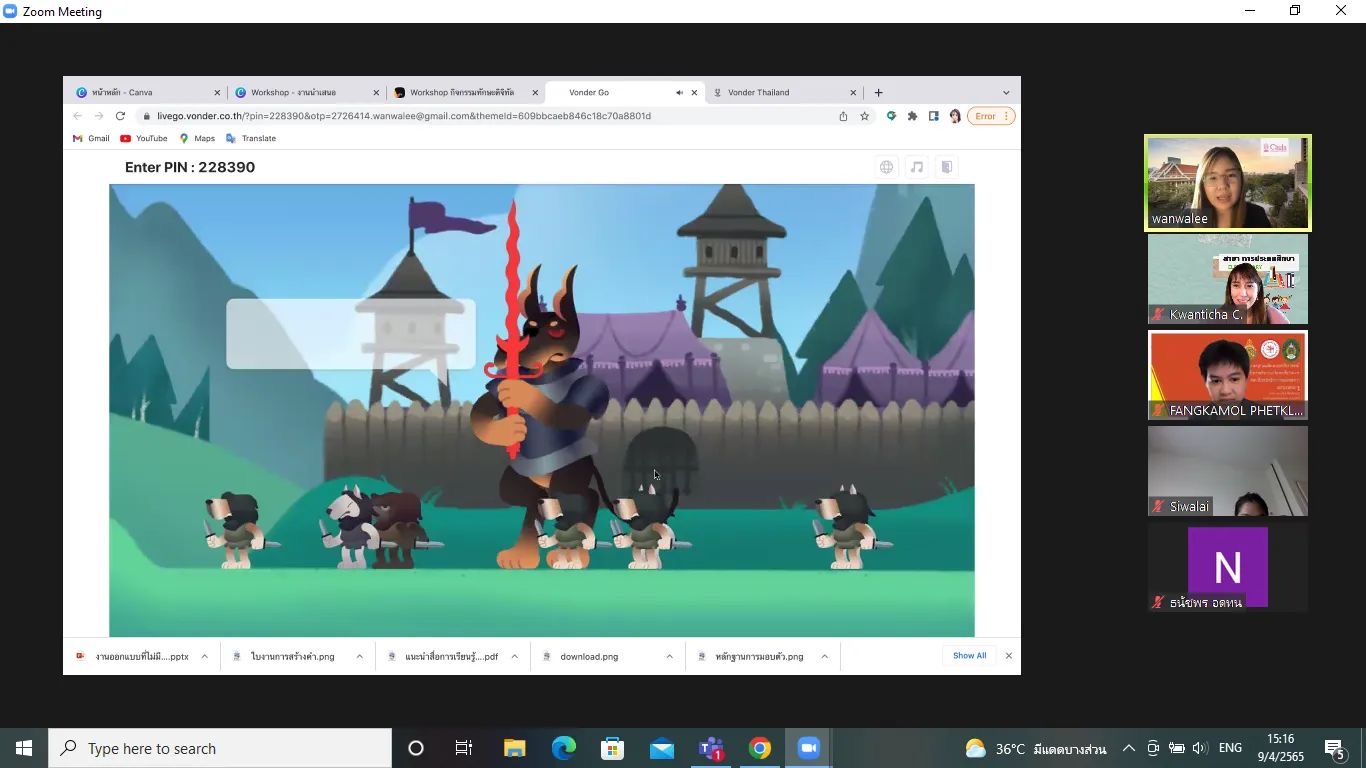Click the taskbar search box

point(220,748)
